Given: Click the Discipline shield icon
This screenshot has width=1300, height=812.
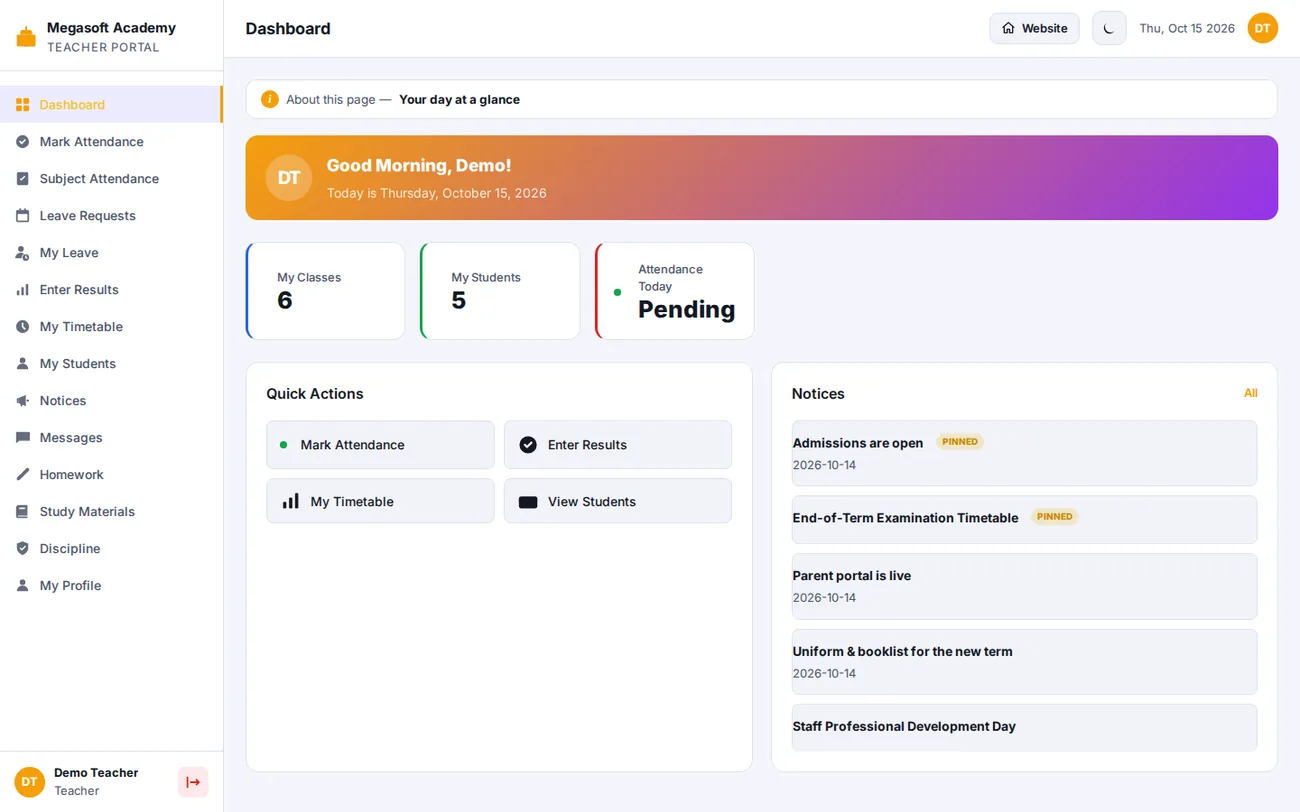Looking at the screenshot, I should [23, 549].
